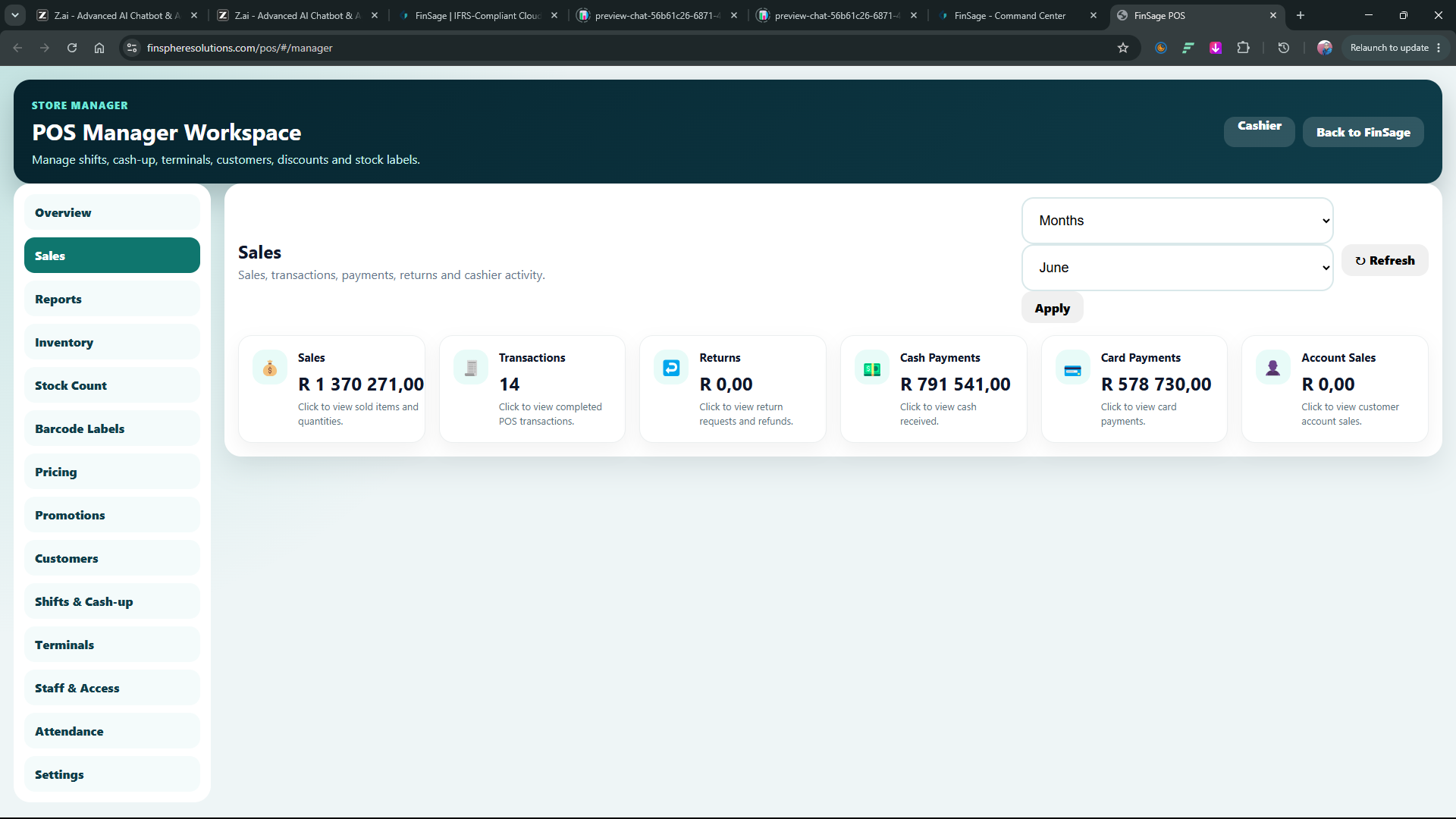
Task: Click Back to FinSage button
Action: (1363, 132)
